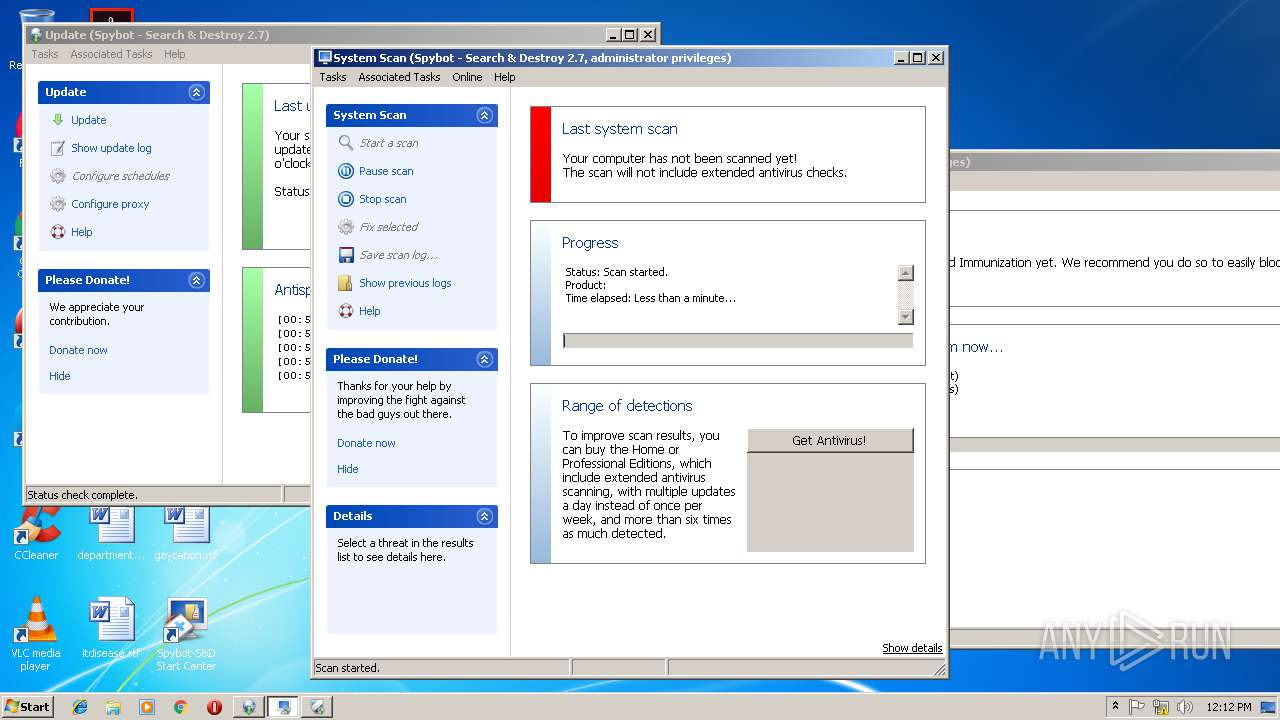Screen dimensions: 1280x720
Task: Click Progress box scrollbar up arrow
Action: 906,273
